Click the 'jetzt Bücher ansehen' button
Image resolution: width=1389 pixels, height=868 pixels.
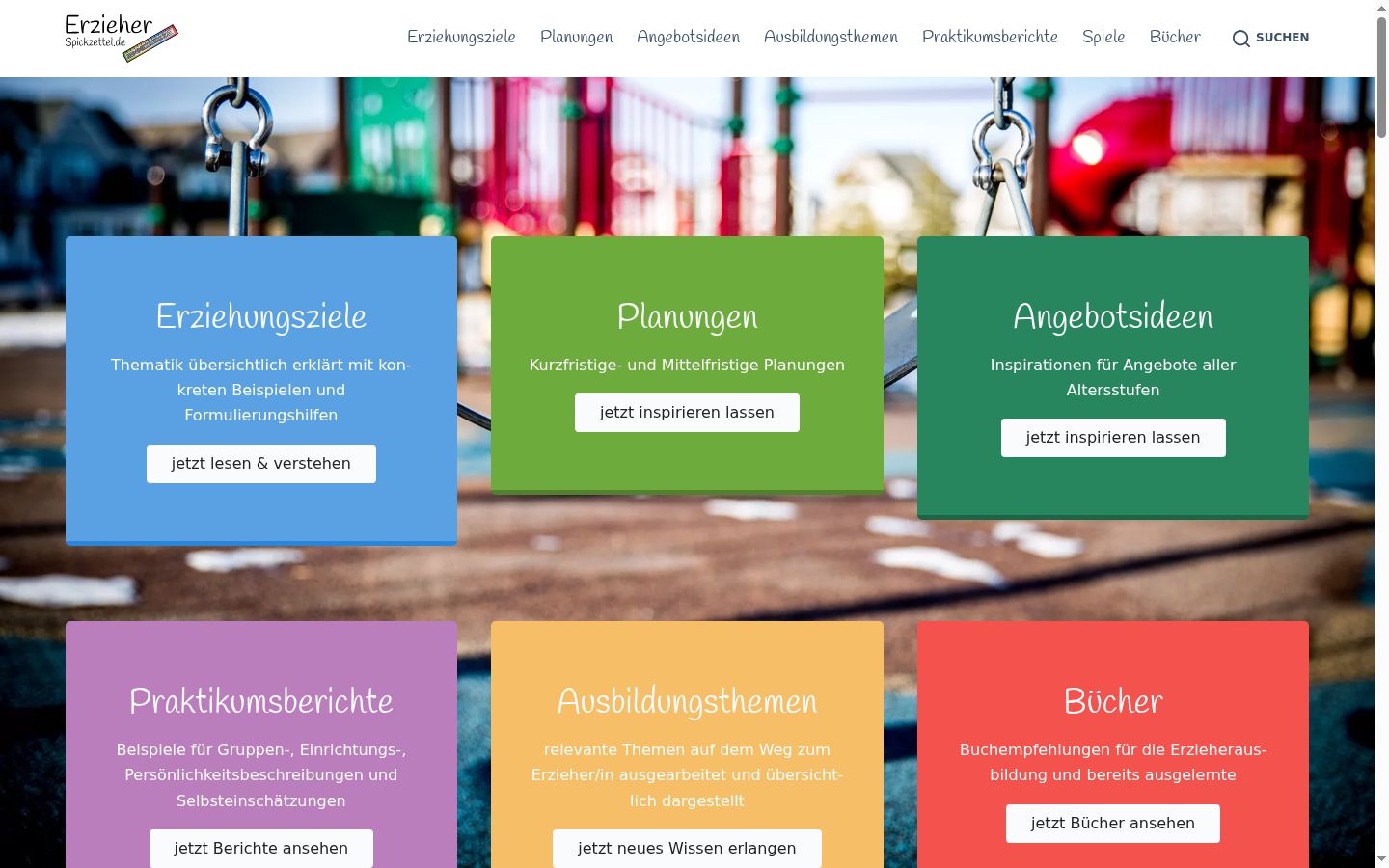[1113, 824]
